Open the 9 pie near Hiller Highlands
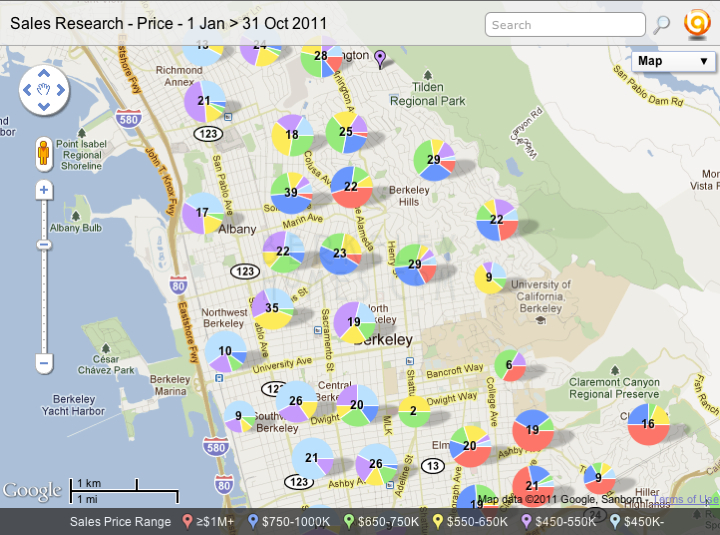Image resolution: width=720 pixels, height=535 pixels. (599, 478)
